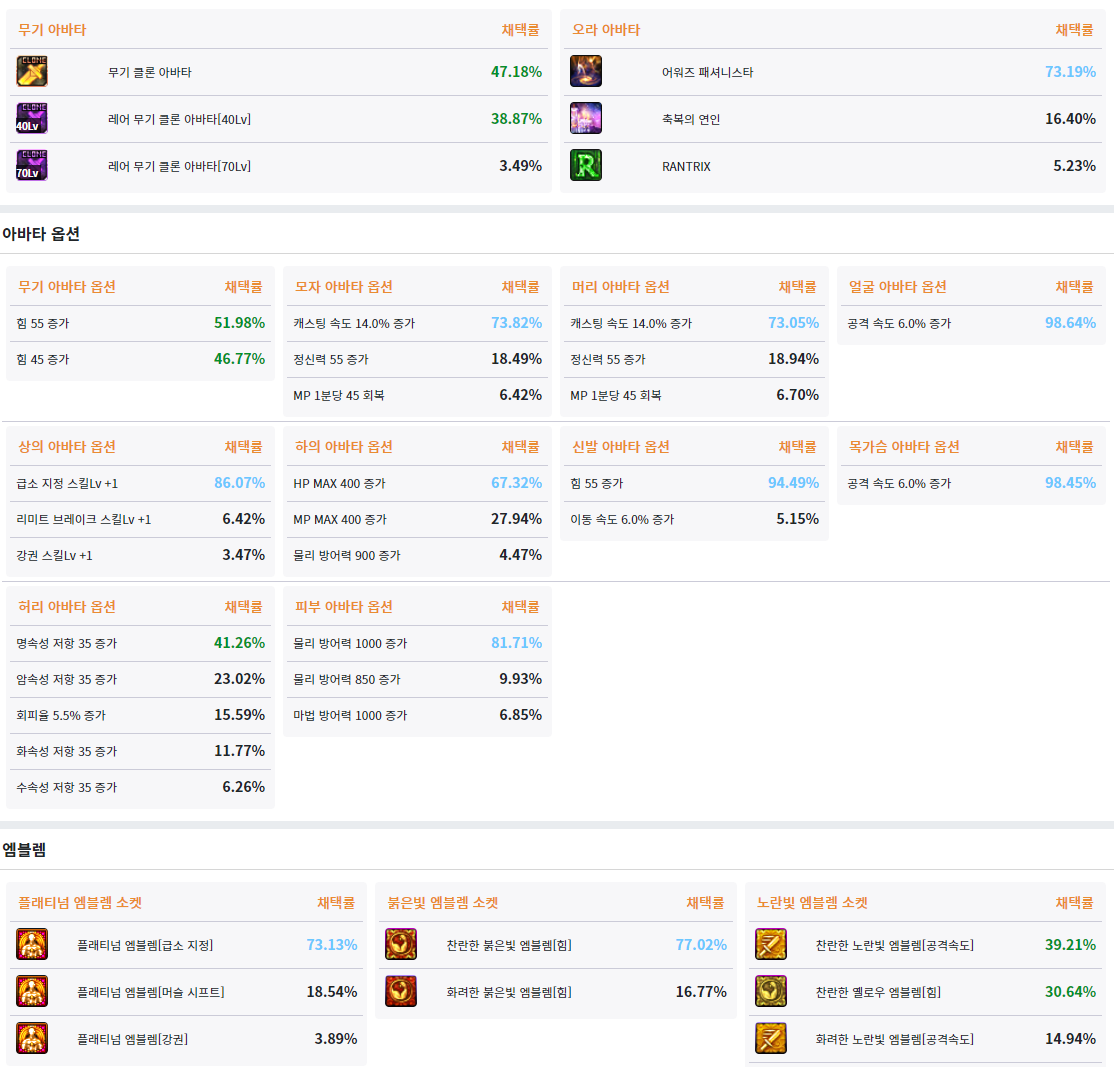Open the 플래티넘 엠블렘 소켓 section title
This screenshot has height=1067, width=1114.
coord(80,903)
